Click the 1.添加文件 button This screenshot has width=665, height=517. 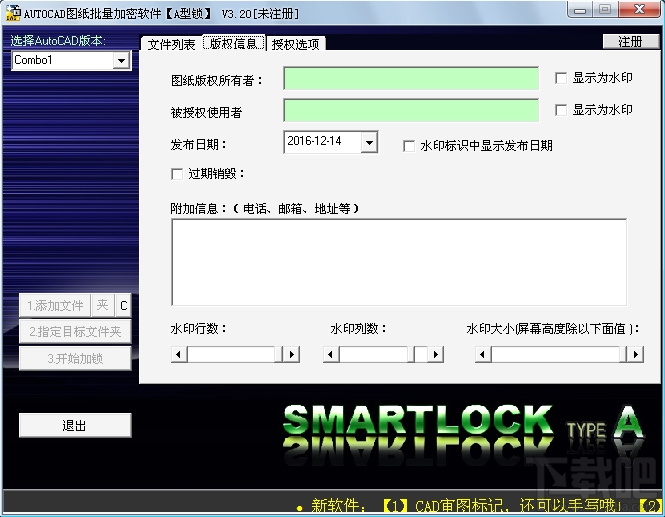coord(55,305)
